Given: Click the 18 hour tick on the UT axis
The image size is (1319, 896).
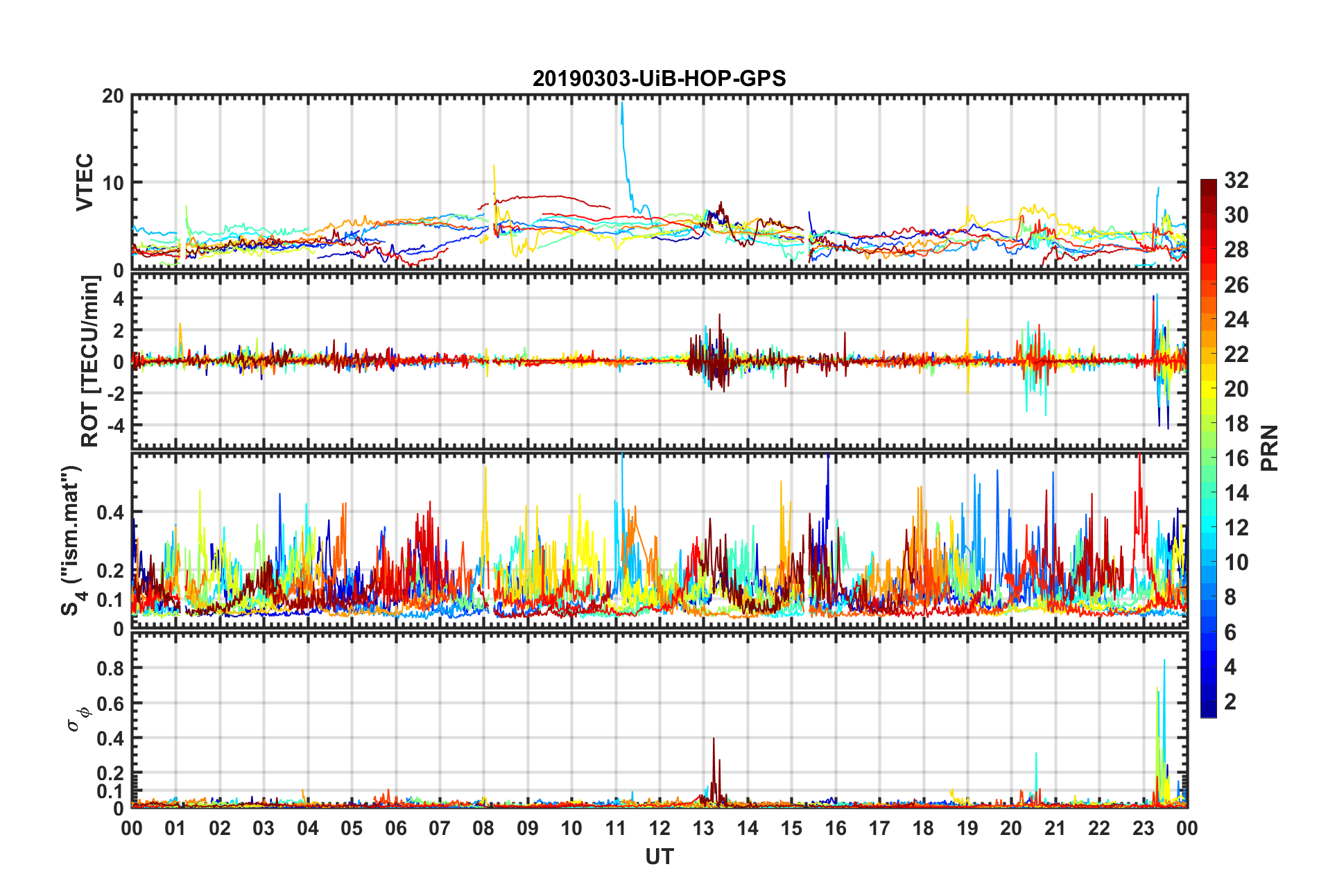Looking at the screenshot, I should (923, 829).
